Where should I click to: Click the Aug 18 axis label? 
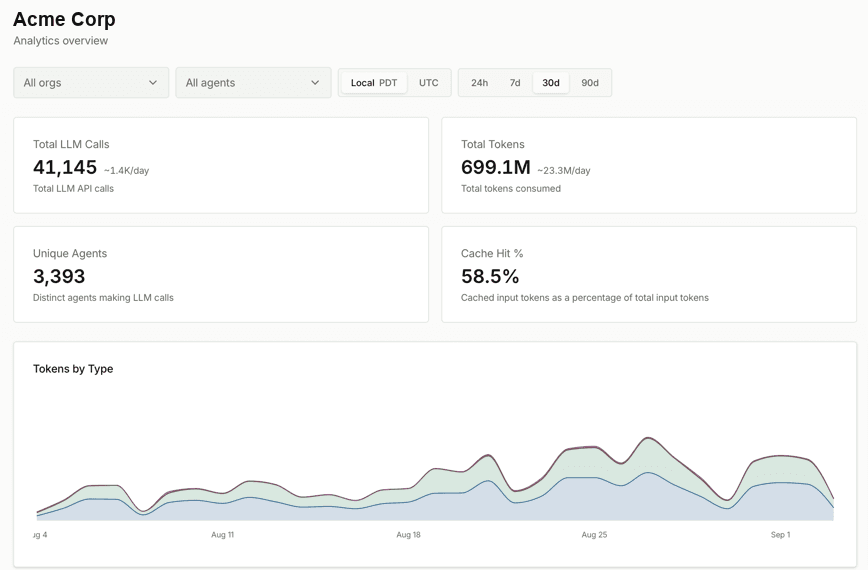[x=409, y=535]
